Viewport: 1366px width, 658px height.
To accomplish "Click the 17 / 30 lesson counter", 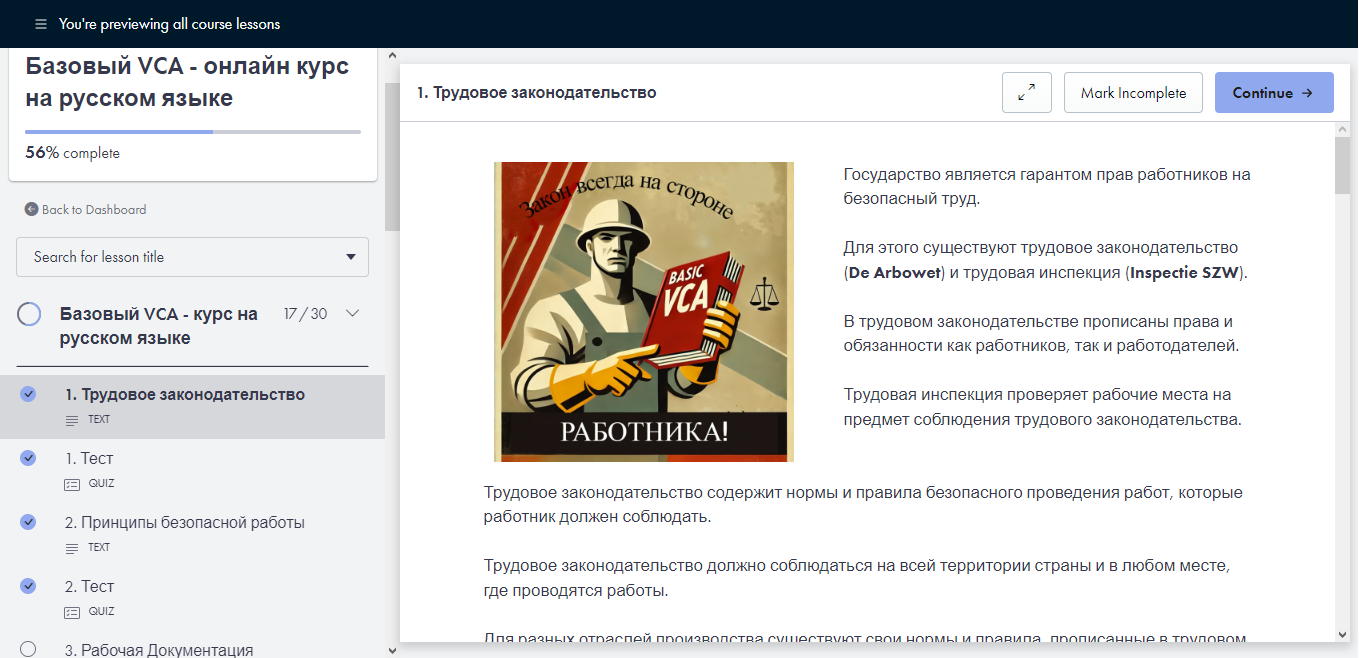I will pos(305,314).
